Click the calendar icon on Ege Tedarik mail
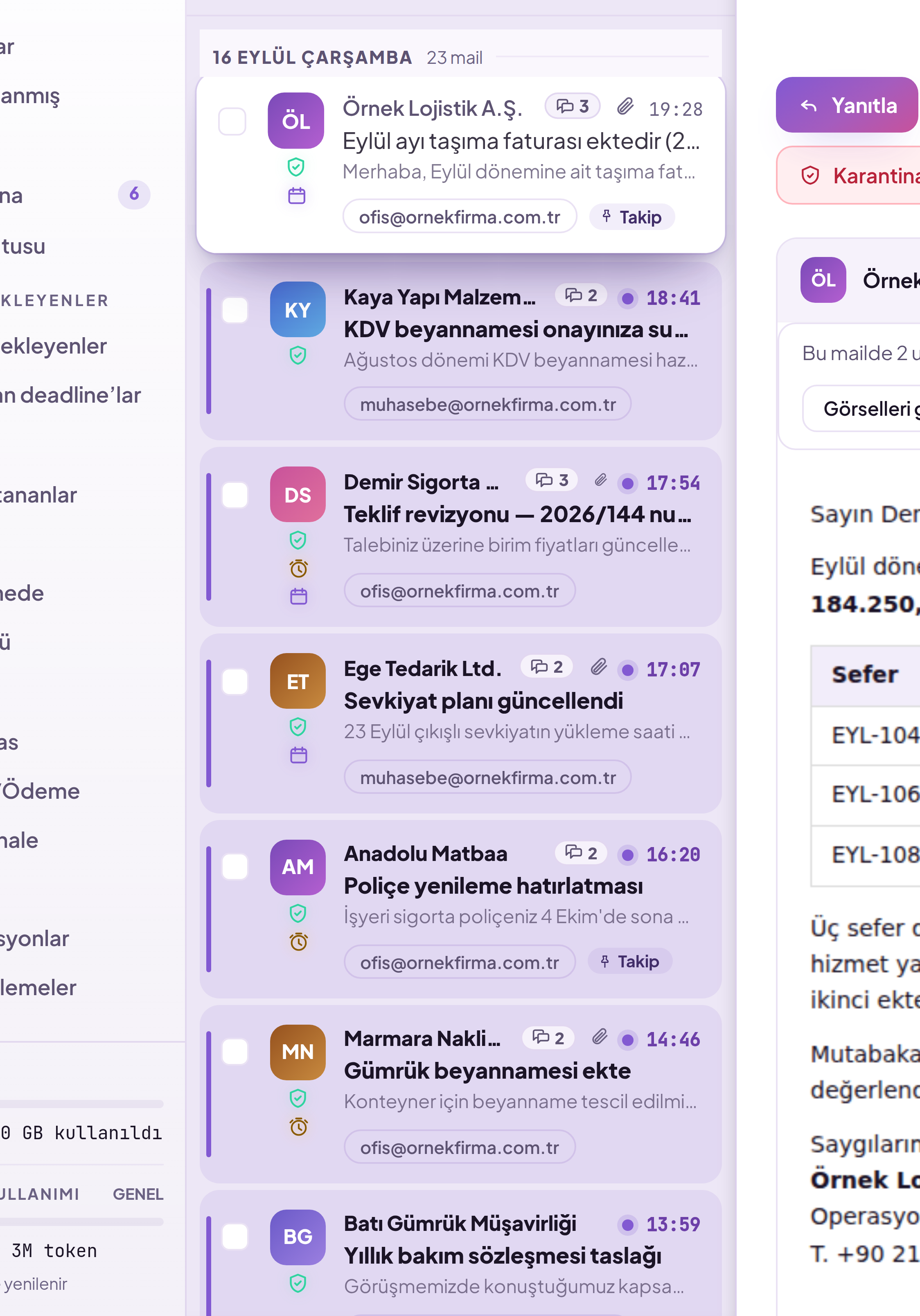The height and width of the screenshot is (1316, 920). pos(299,755)
